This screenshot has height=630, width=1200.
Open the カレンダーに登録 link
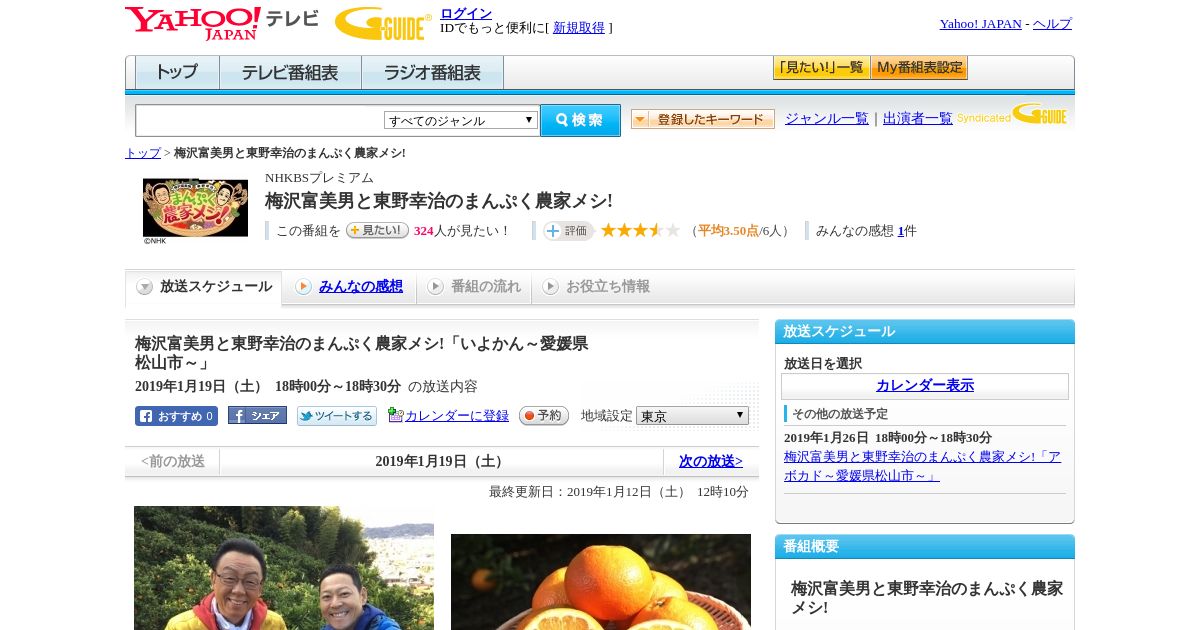(x=457, y=415)
